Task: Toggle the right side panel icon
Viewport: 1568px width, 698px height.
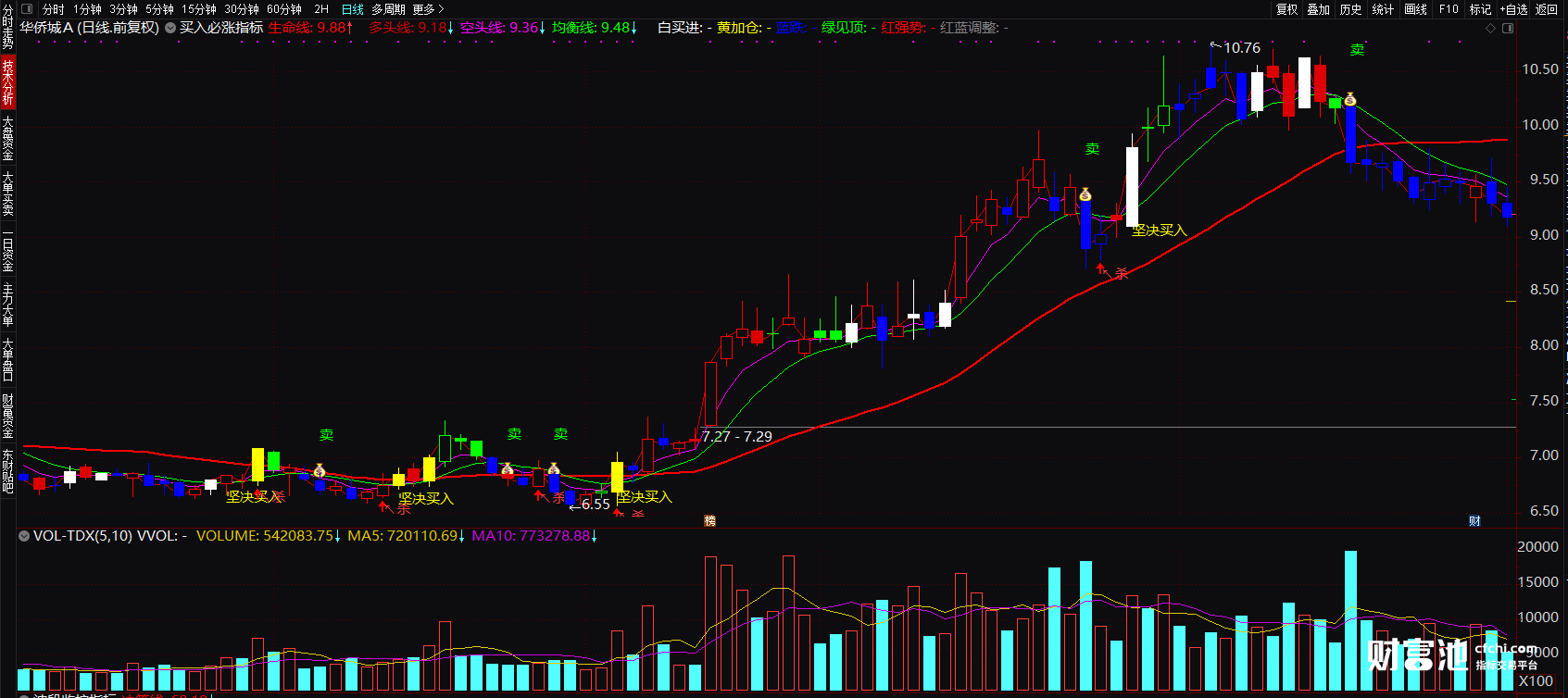Action: pyautogui.click(x=1508, y=28)
